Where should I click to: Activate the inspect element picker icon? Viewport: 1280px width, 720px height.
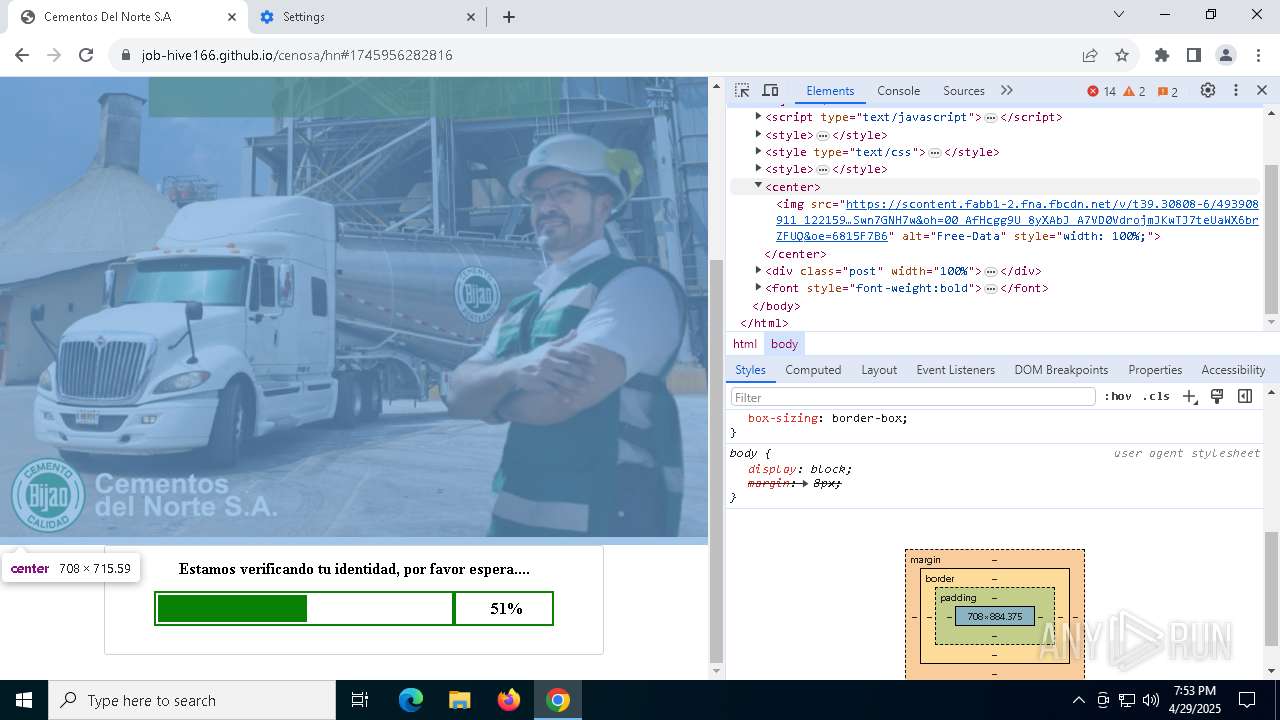741,90
